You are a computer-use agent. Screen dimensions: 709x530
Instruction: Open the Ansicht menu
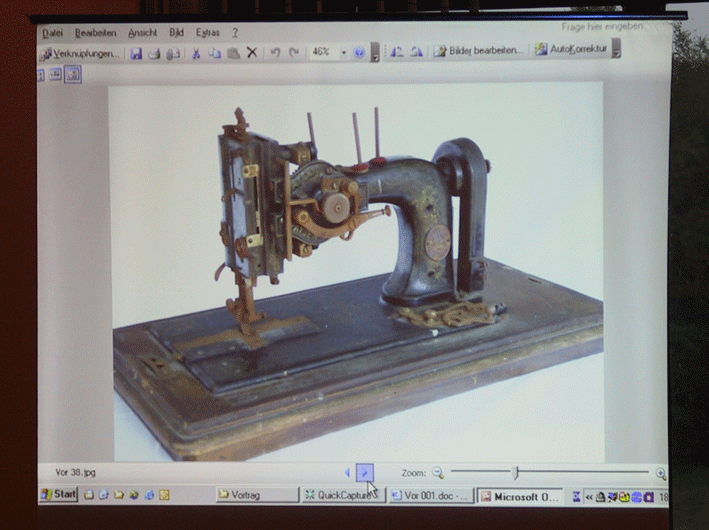coord(142,33)
